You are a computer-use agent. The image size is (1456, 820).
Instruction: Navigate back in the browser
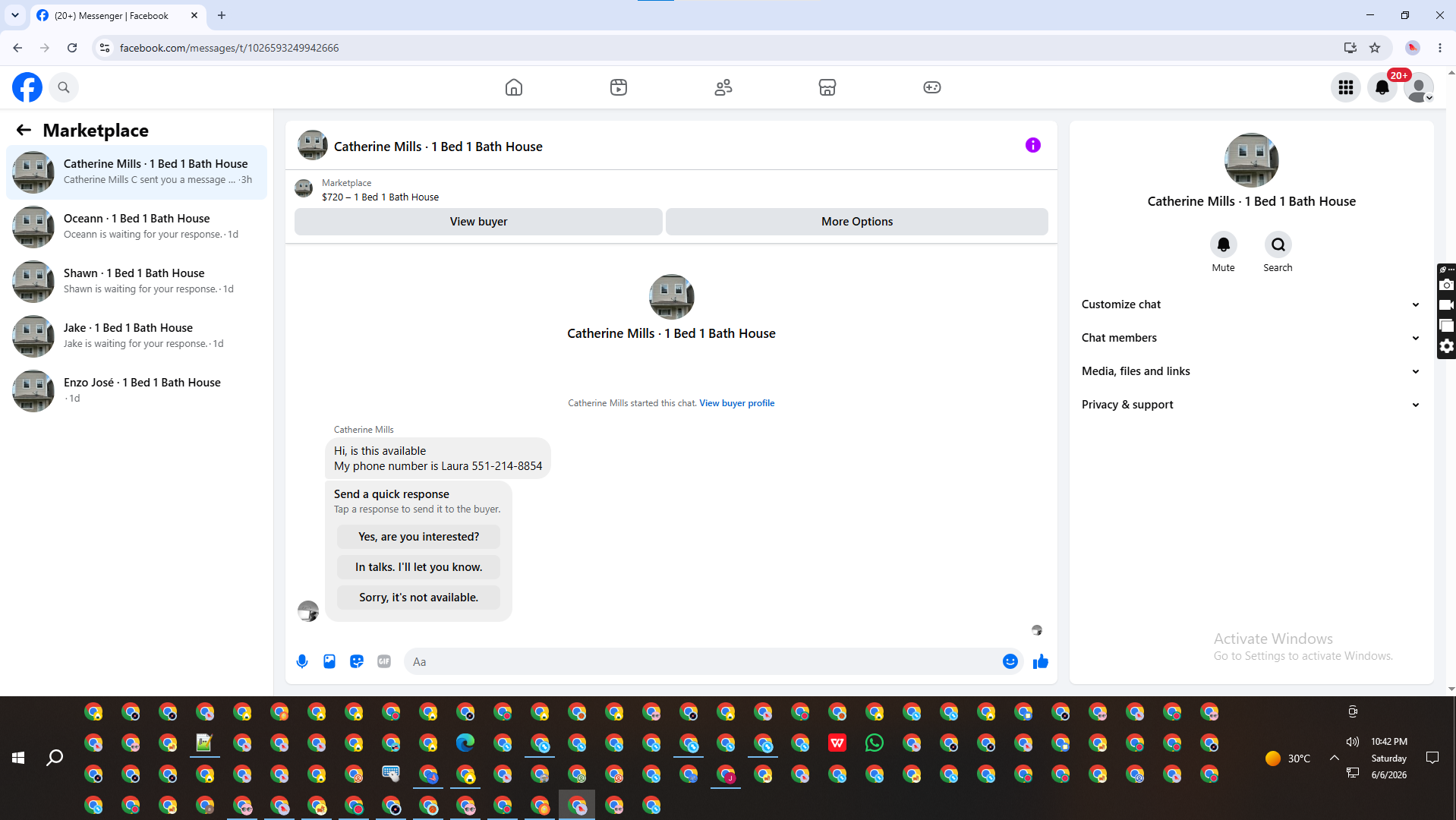(17, 48)
